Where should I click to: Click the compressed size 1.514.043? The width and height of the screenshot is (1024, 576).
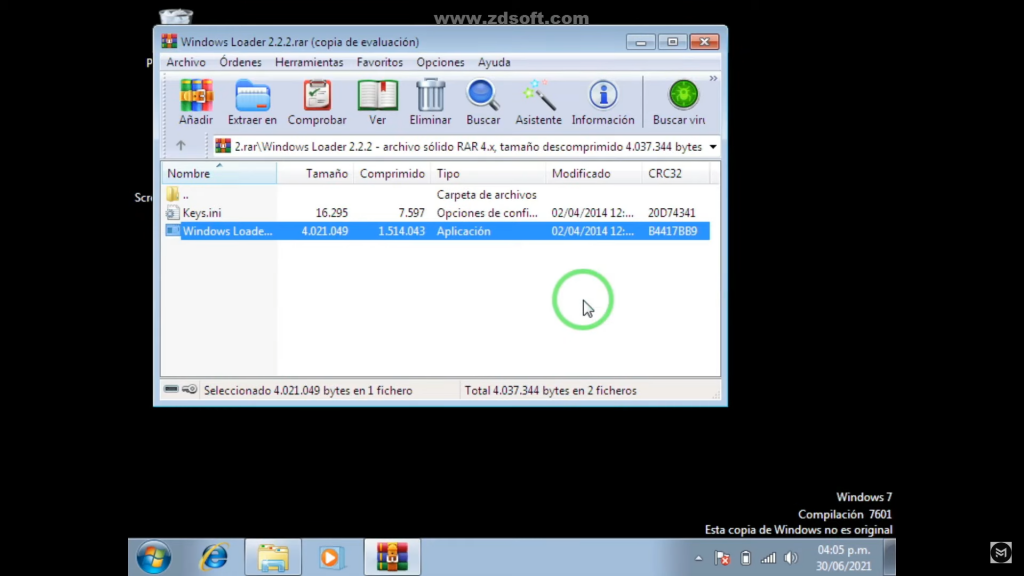[402, 231]
